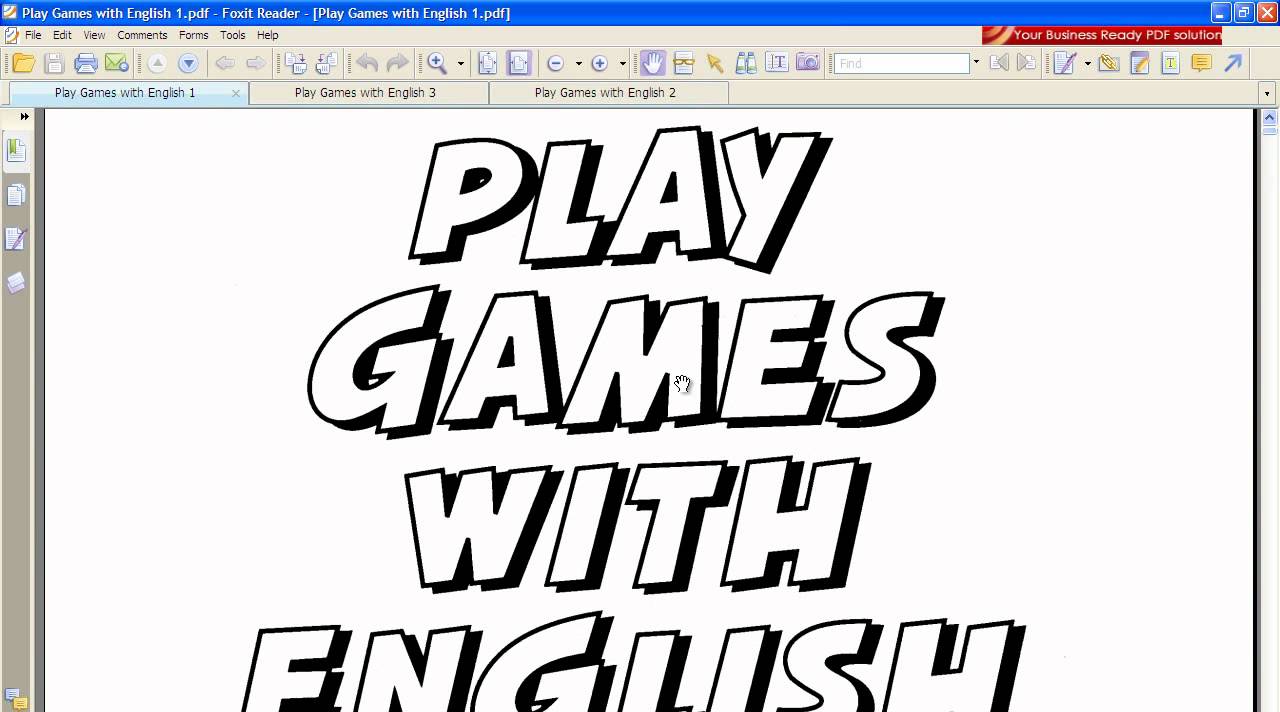The height and width of the screenshot is (712, 1280).
Task: Select the blue Arrow drawing tool
Action: (x=1233, y=63)
